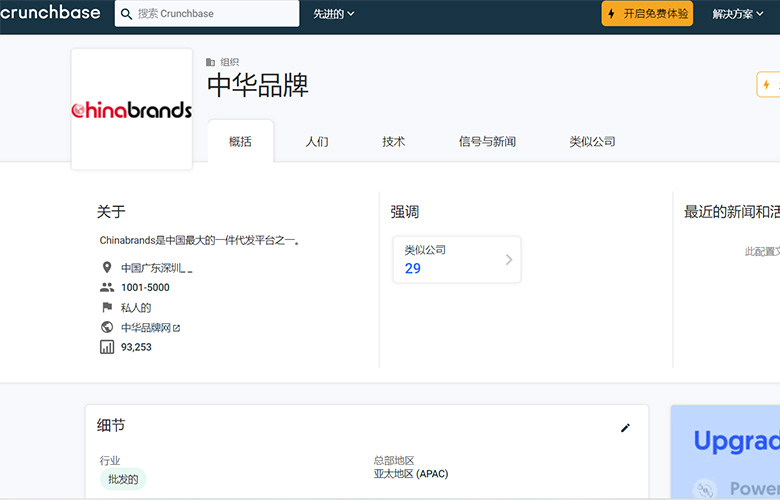Click the globe website icon
The width and height of the screenshot is (780, 500).
point(107,327)
